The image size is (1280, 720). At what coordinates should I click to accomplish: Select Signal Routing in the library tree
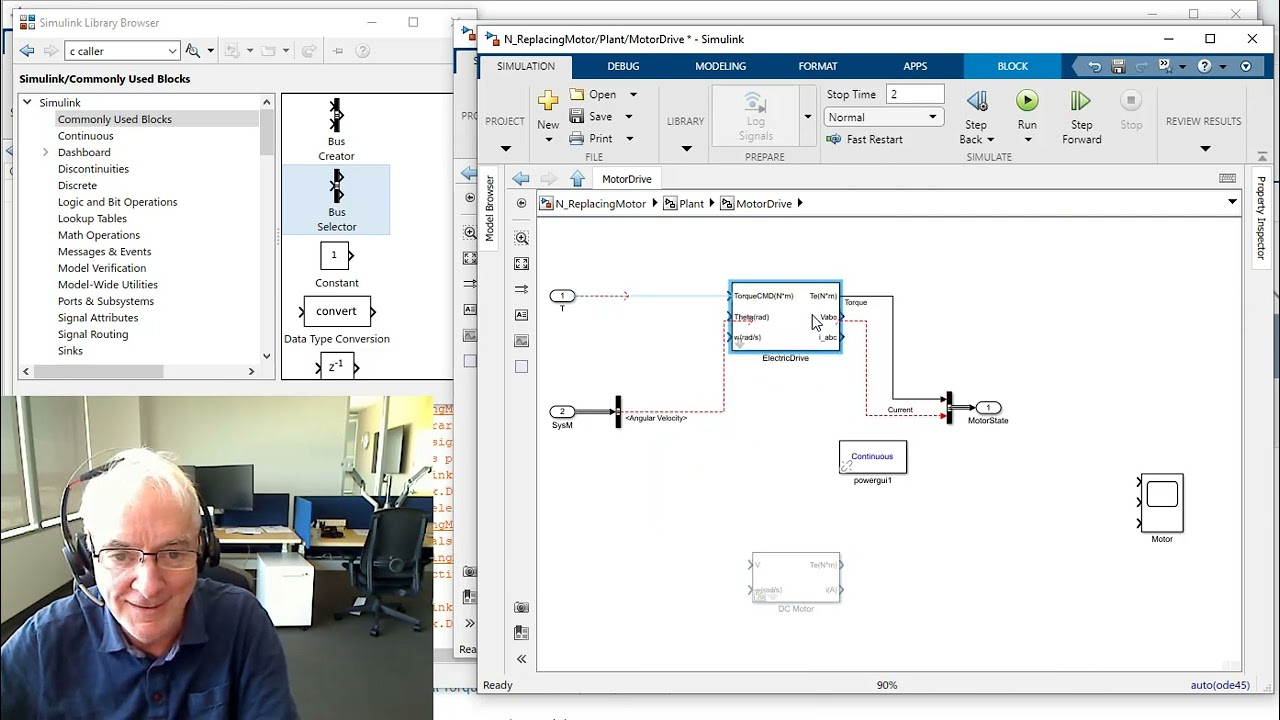point(93,334)
